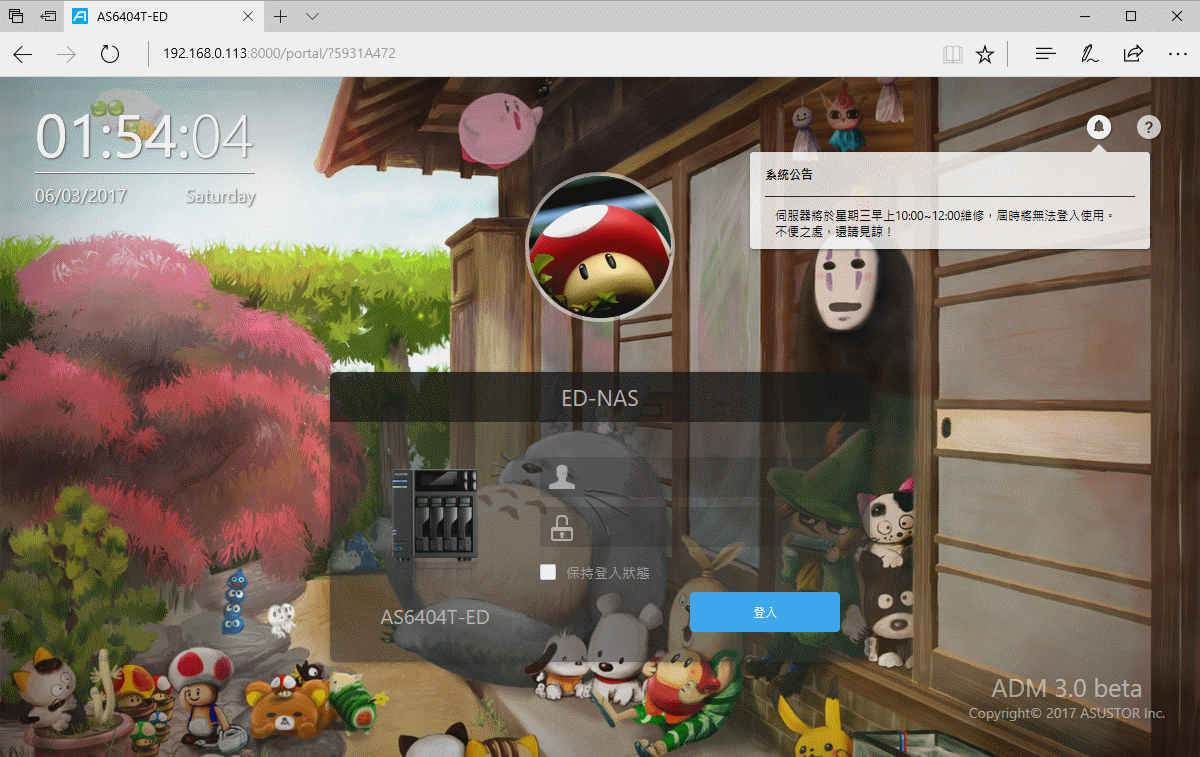Open reading view from the address bar
The height and width of the screenshot is (757, 1200).
(x=952, y=54)
